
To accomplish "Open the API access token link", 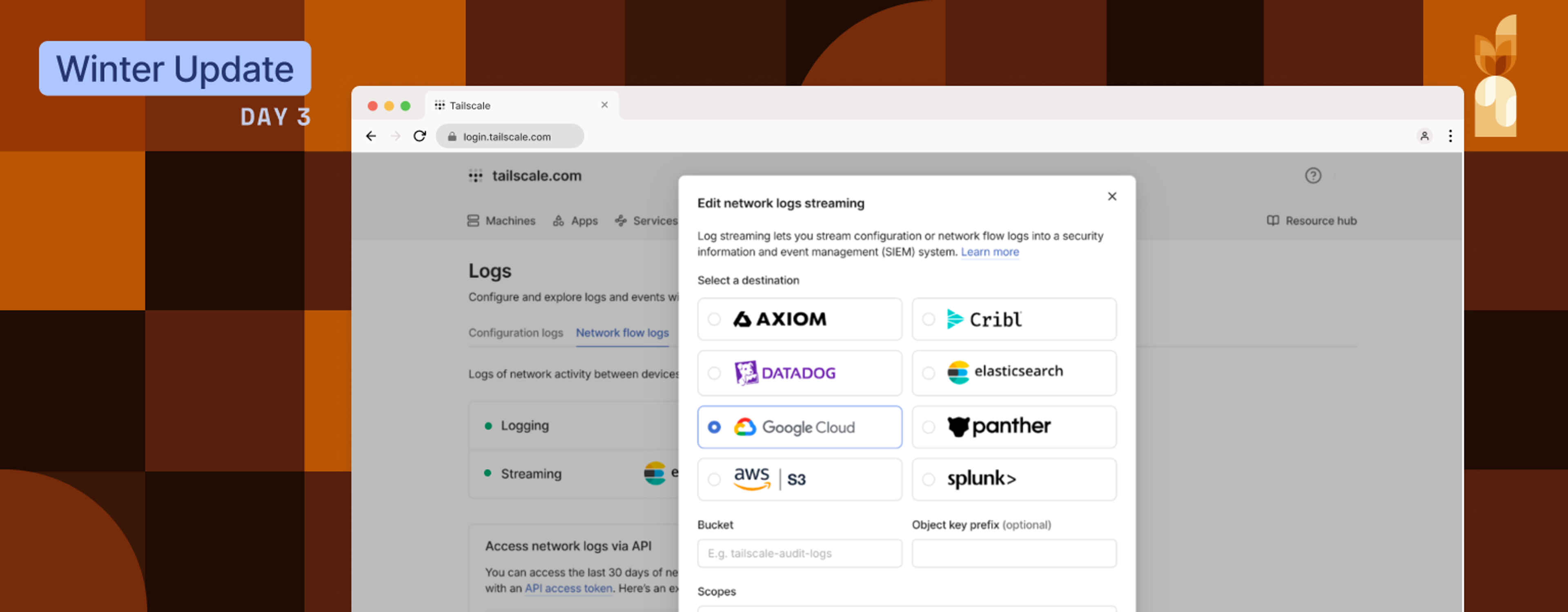I will coord(568,588).
